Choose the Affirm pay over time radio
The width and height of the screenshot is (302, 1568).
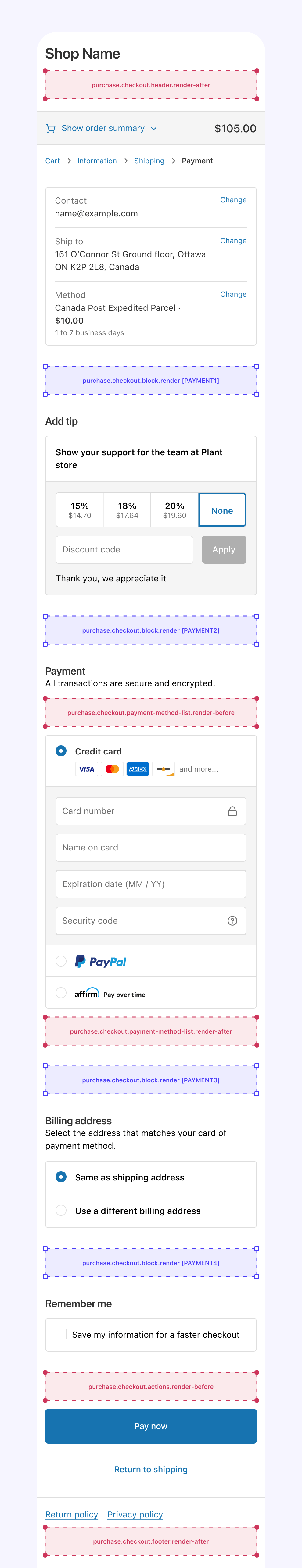(x=61, y=993)
